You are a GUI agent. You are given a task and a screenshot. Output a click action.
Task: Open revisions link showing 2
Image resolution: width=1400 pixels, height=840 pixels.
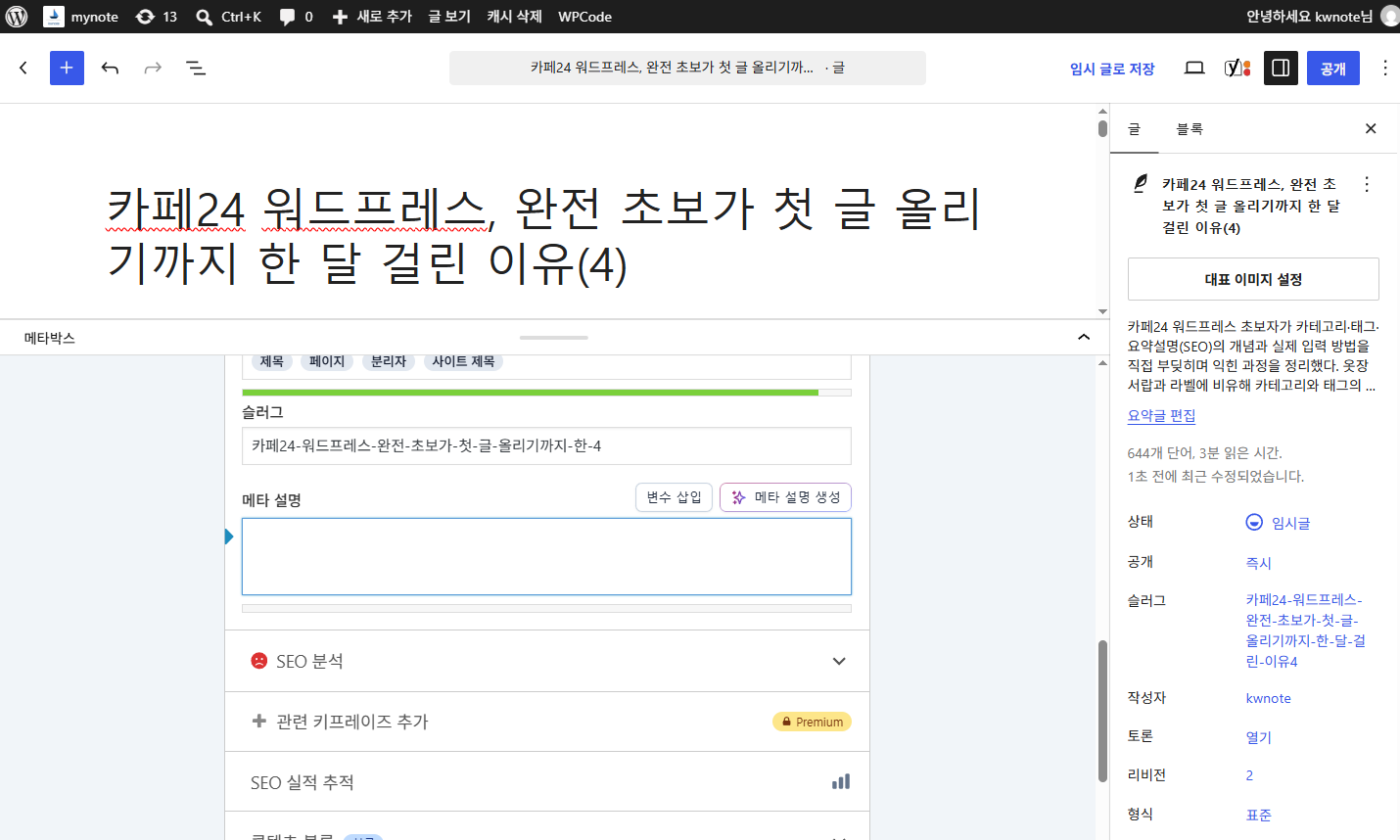[x=1249, y=775]
